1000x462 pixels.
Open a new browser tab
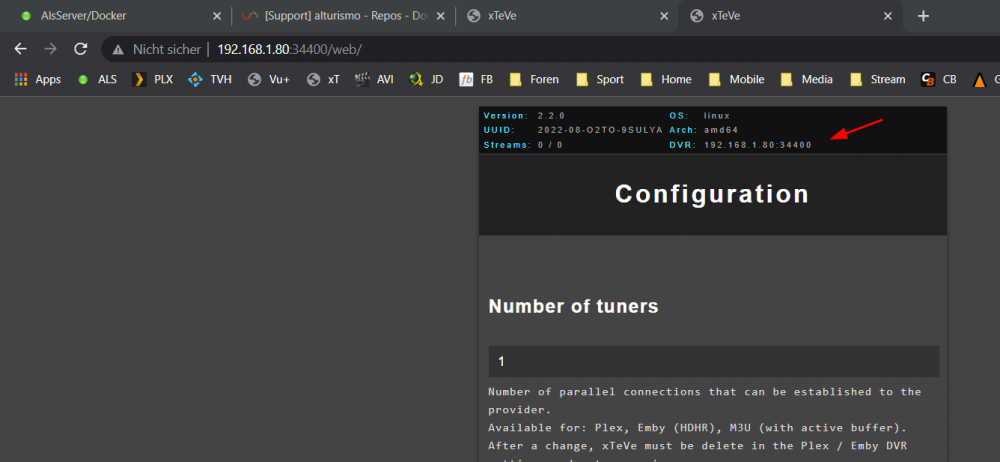tap(923, 16)
